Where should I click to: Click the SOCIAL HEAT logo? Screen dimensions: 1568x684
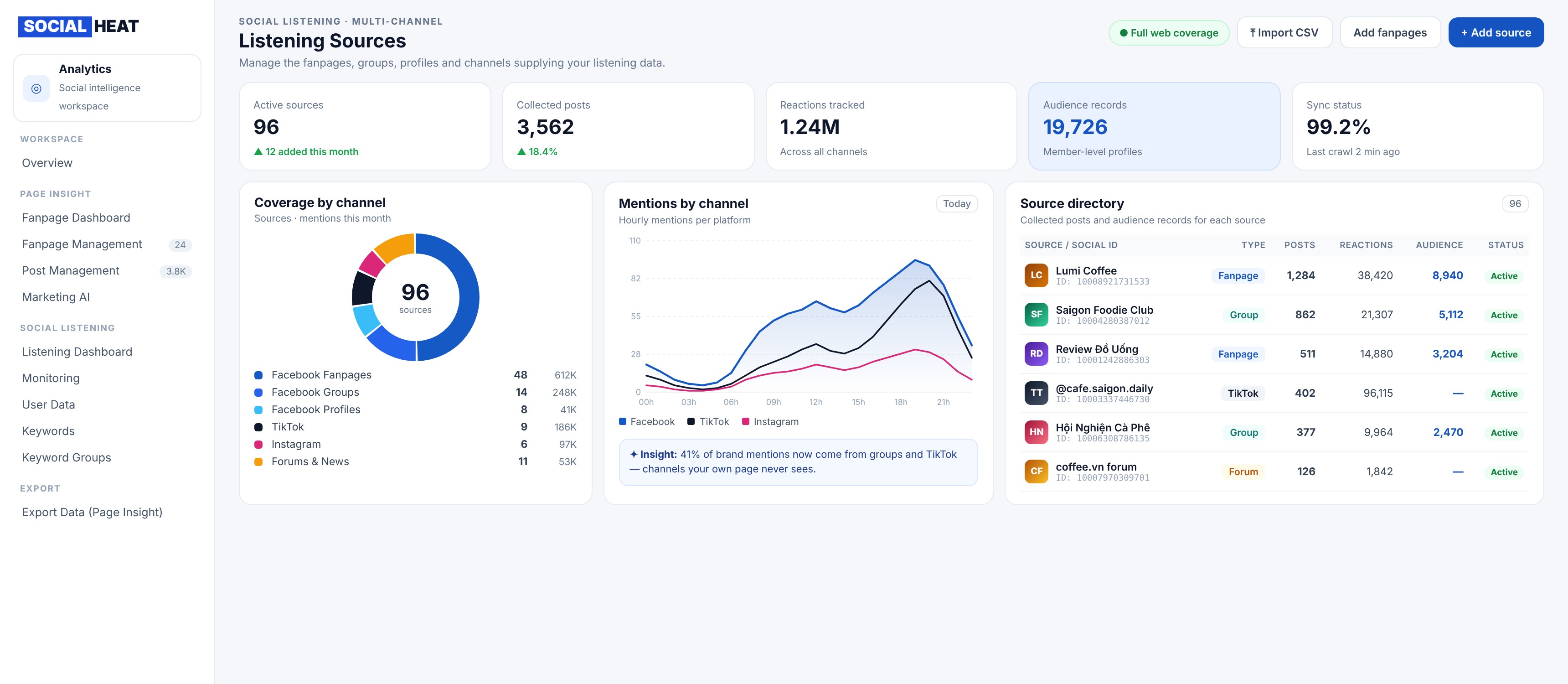point(78,26)
